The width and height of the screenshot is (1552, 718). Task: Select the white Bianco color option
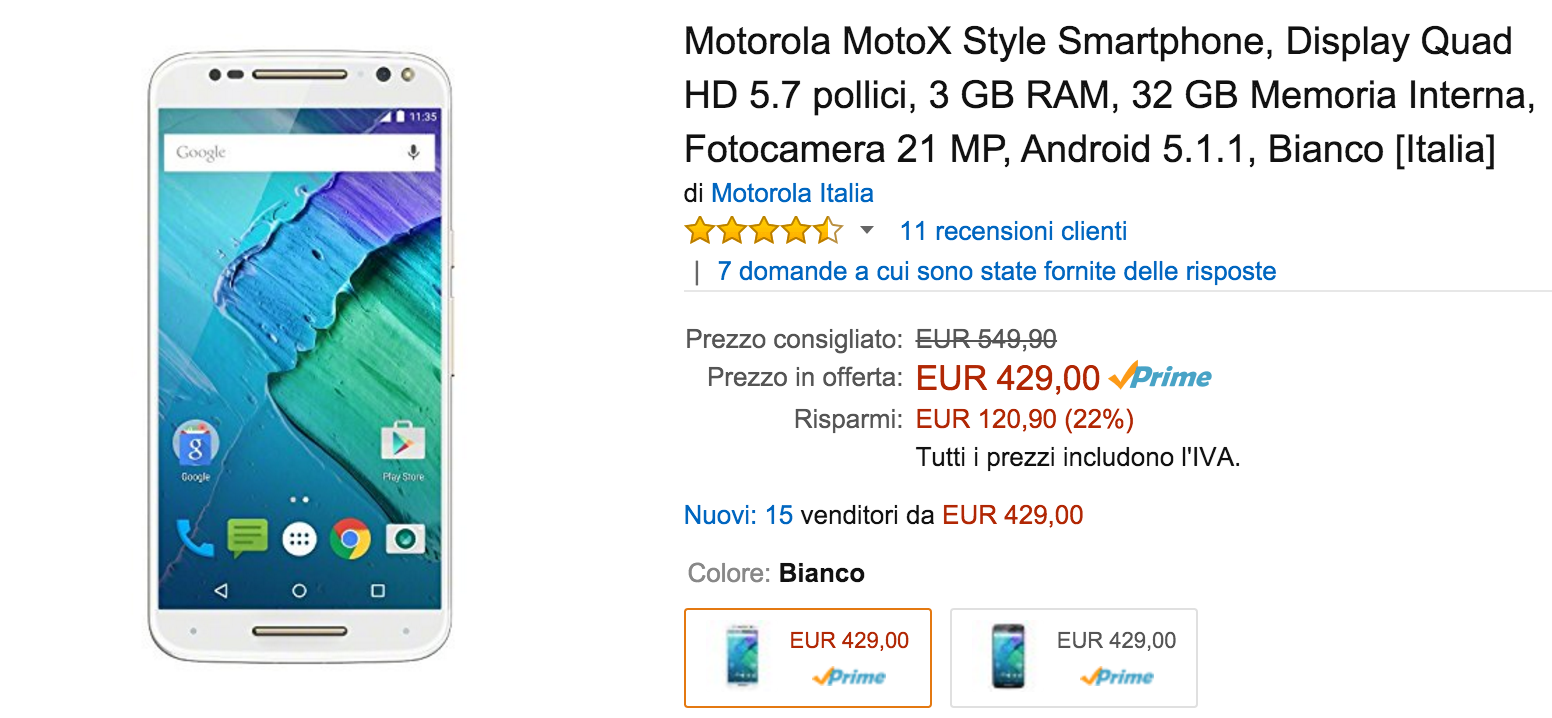tap(807, 657)
